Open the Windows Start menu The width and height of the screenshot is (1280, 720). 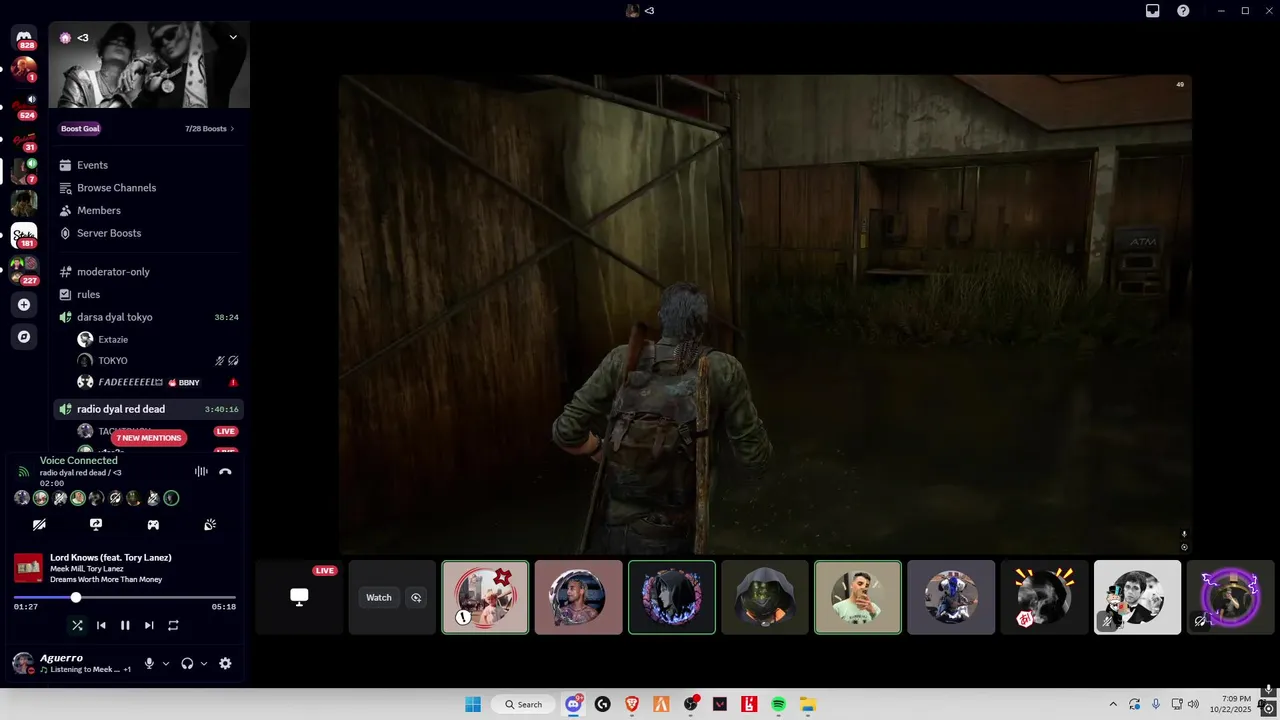pos(473,704)
